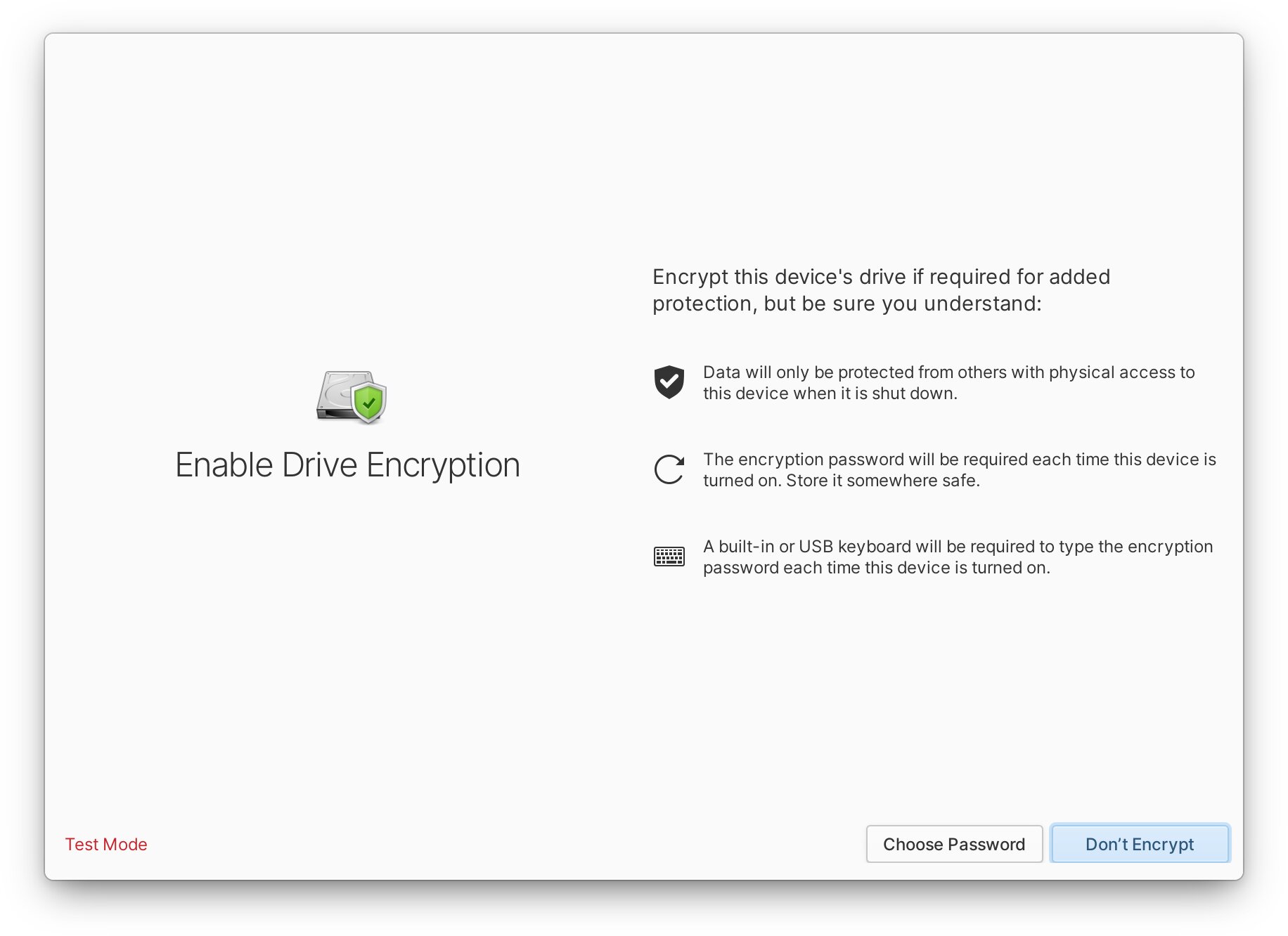Click the circular restart arrow icon

[669, 469]
